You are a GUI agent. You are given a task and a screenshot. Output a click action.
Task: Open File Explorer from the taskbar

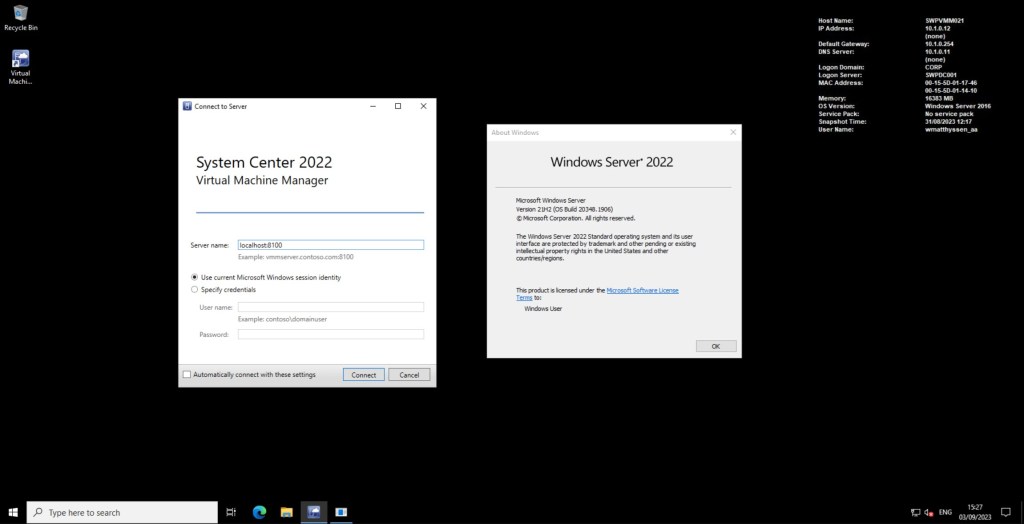pos(286,512)
